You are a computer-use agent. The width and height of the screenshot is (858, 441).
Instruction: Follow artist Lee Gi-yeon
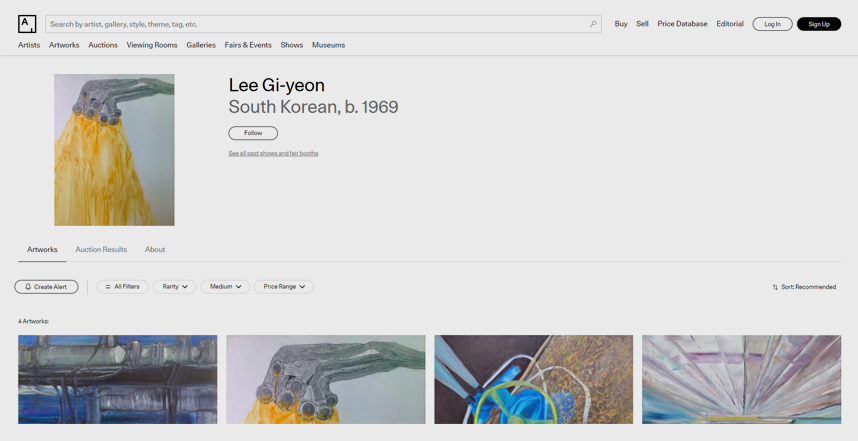click(253, 133)
